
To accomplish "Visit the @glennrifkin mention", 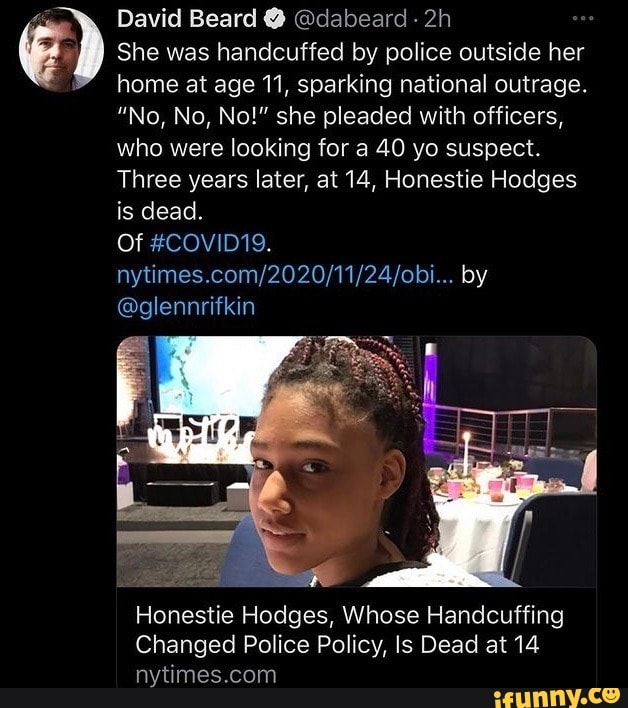I will [186, 306].
